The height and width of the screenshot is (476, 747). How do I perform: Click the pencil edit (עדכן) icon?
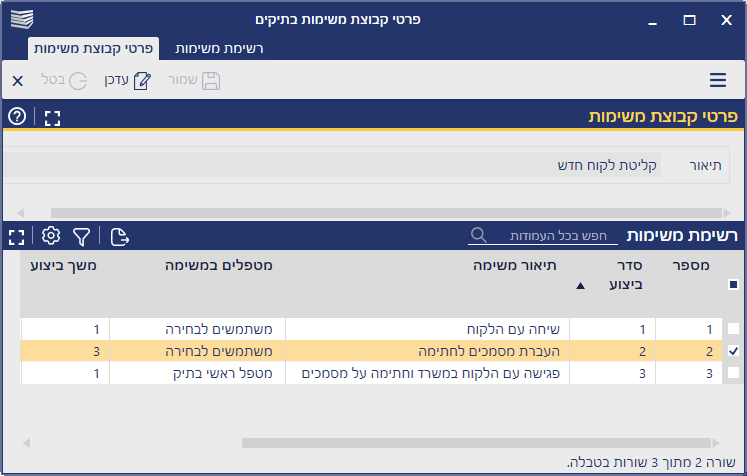click(142, 81)
